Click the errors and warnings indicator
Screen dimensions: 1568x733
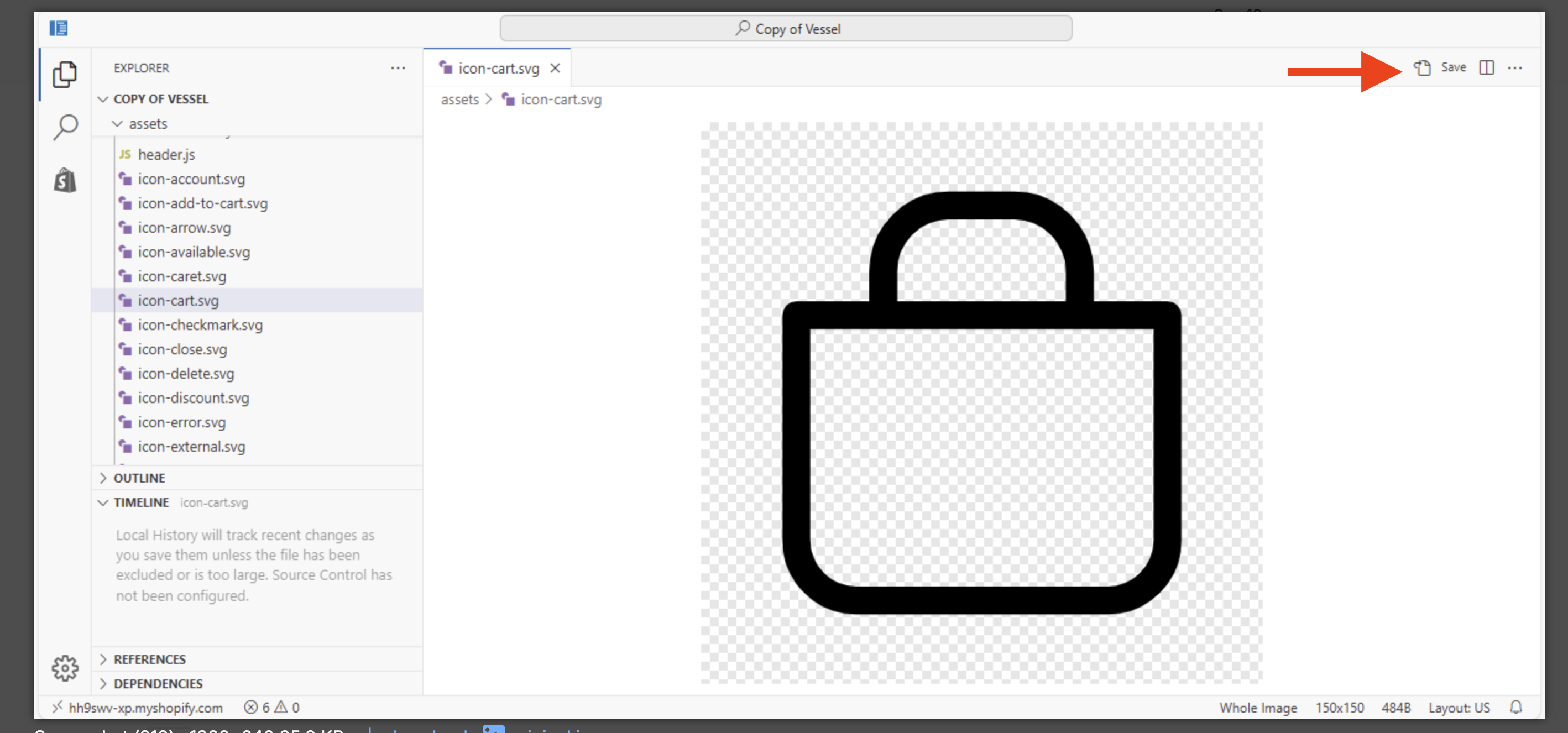pyautogui.click(x=271, y=707)
